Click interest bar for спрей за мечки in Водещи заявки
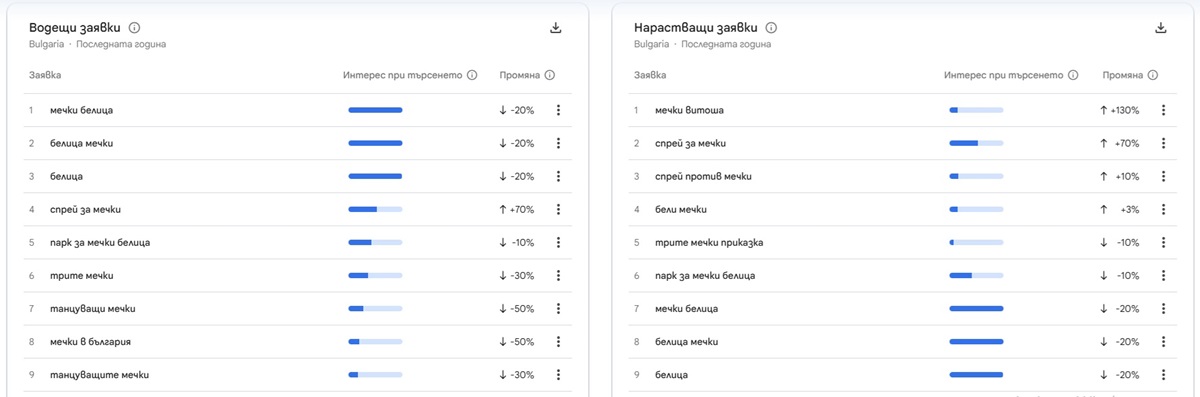The image size is (1200, 397). 375,209
